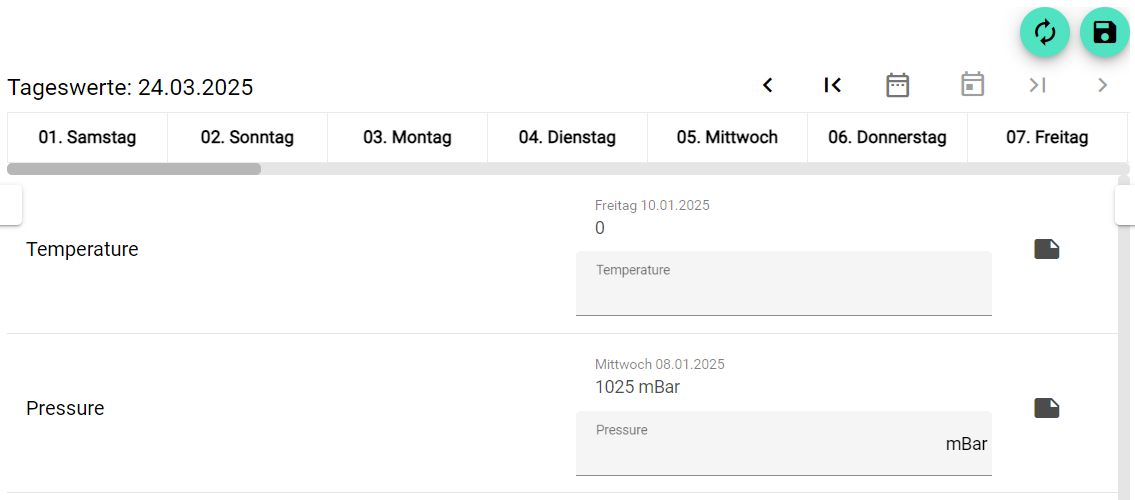Click the Temperature input field
1135x500 pixels.
point(783,292)
